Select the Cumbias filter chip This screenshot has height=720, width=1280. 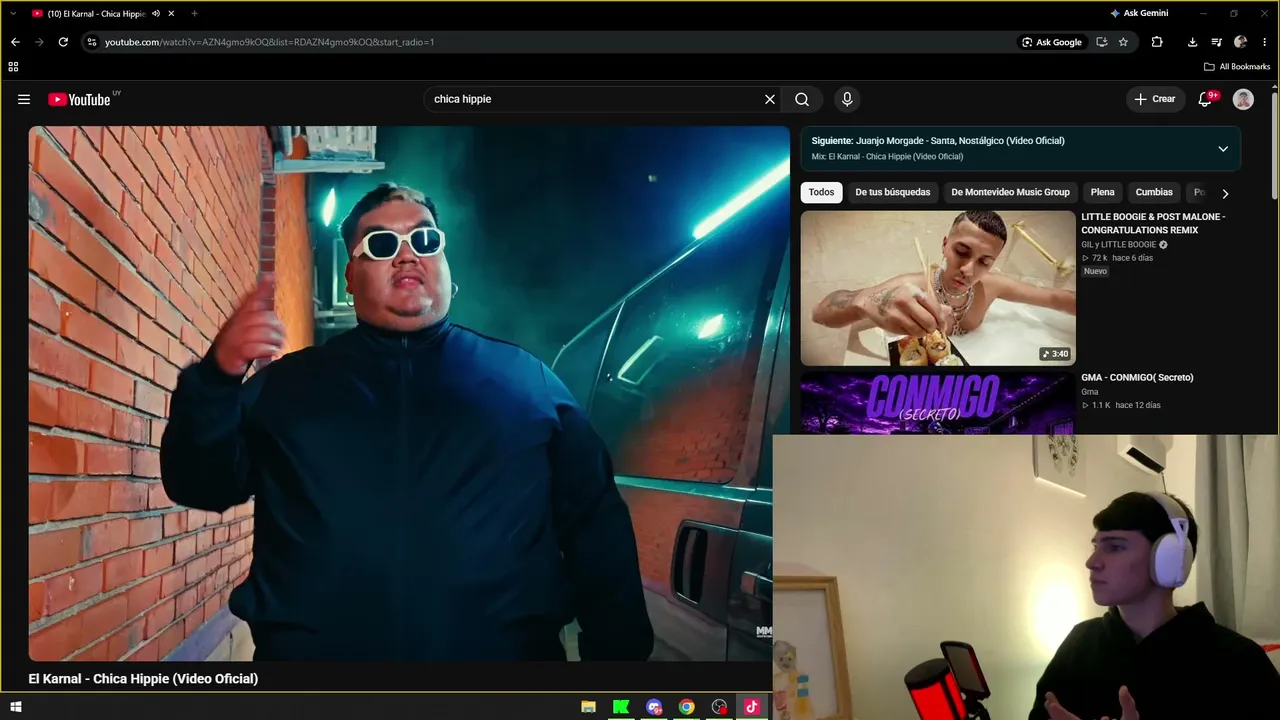point(1154,192)
